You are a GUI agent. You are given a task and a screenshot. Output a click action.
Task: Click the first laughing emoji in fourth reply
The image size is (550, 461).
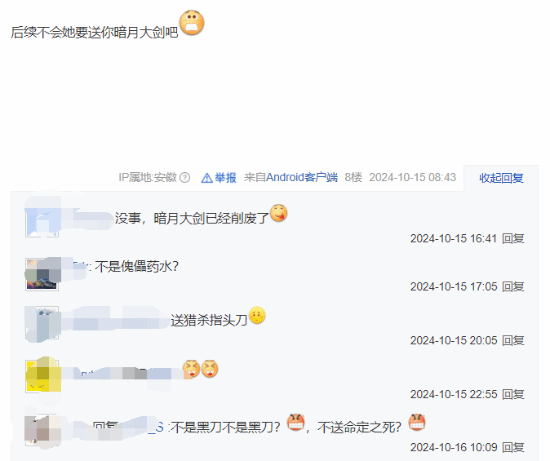pos(191,369)
